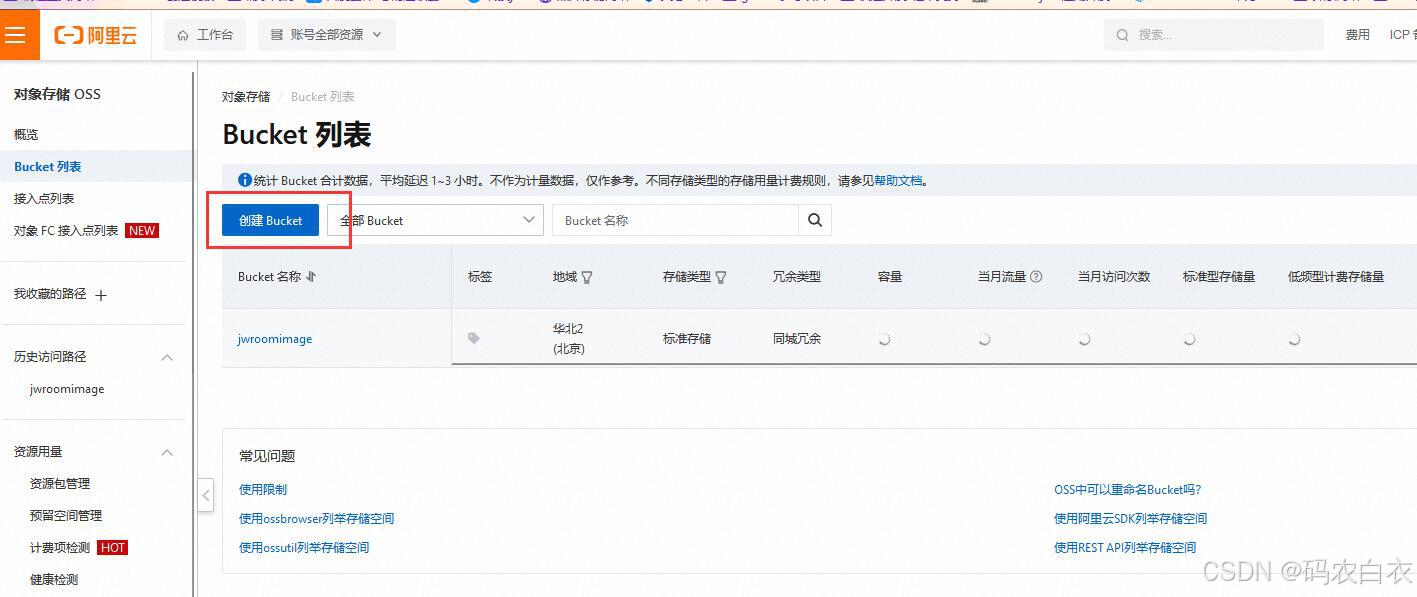Click the 同城冗余 cell
1417x597 pixels.
click(x=797, y=338)
